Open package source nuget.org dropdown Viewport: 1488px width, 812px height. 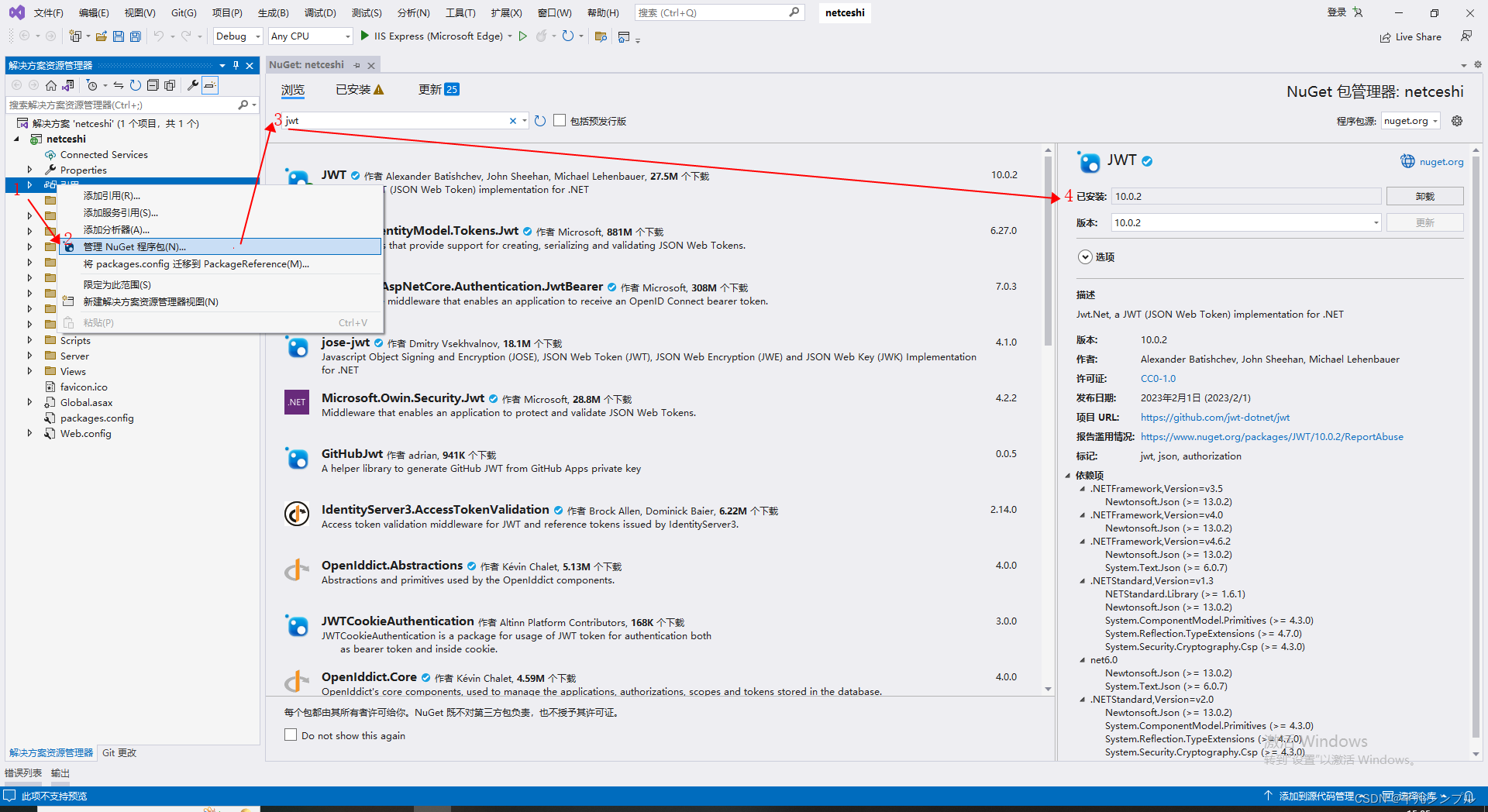pyautogui.click(x=1410, y=121)
